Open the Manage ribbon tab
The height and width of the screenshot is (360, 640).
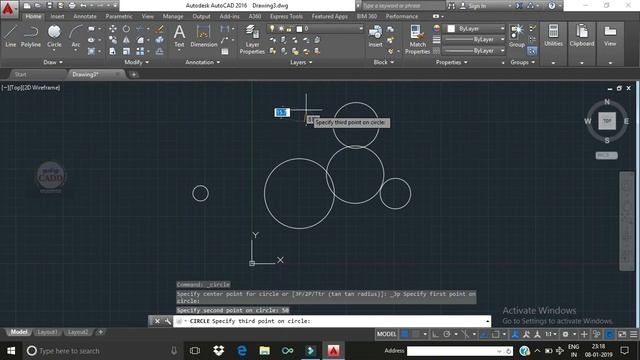(x=173, y=16)
